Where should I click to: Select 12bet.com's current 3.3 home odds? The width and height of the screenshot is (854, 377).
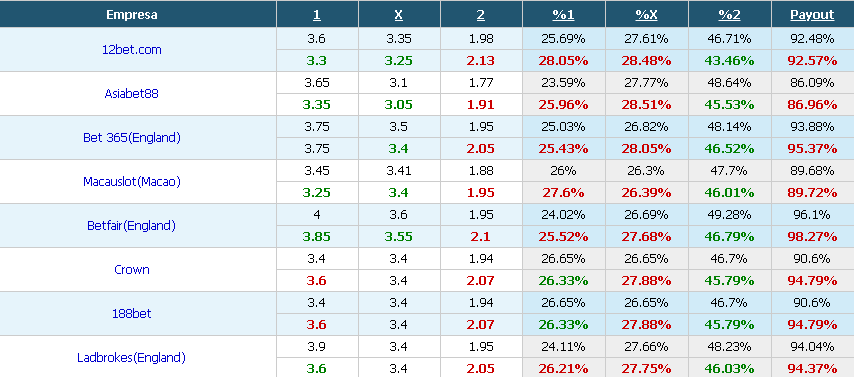tap(317, 60)
